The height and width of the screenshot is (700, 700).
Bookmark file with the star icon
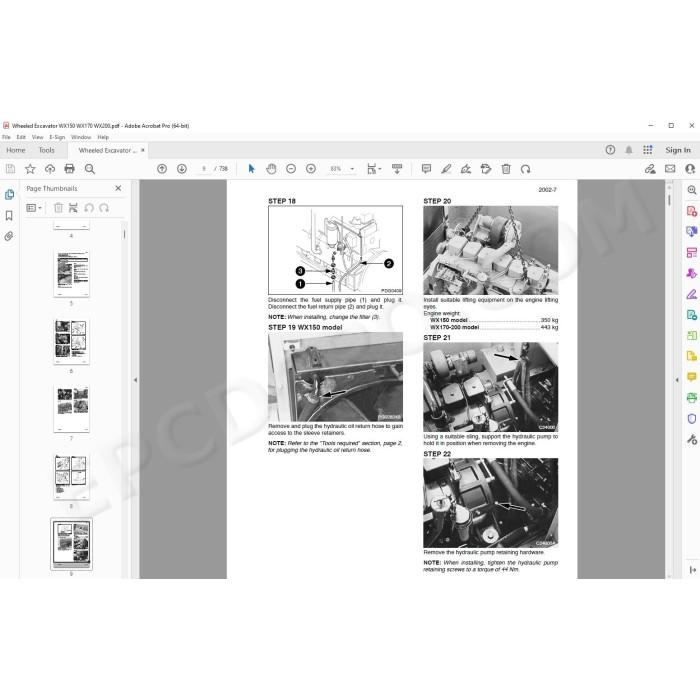click(30, 169)
